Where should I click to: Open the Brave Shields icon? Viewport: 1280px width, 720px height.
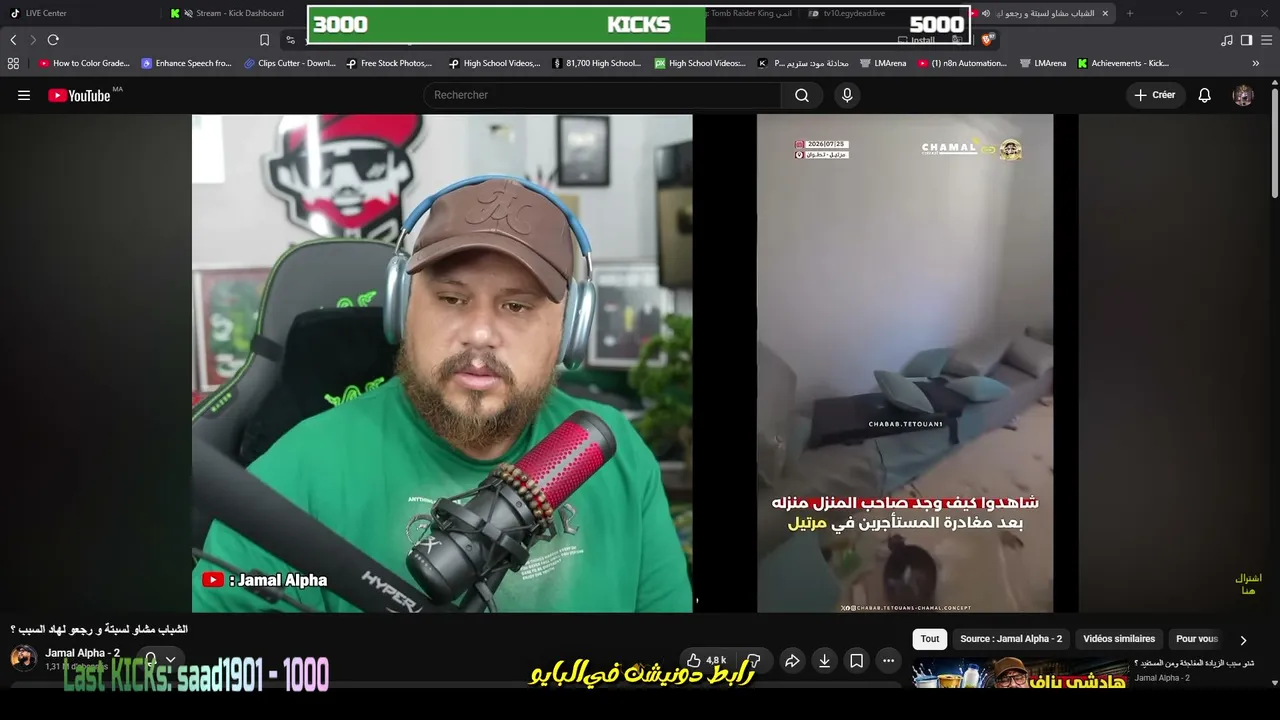point(988,40)
